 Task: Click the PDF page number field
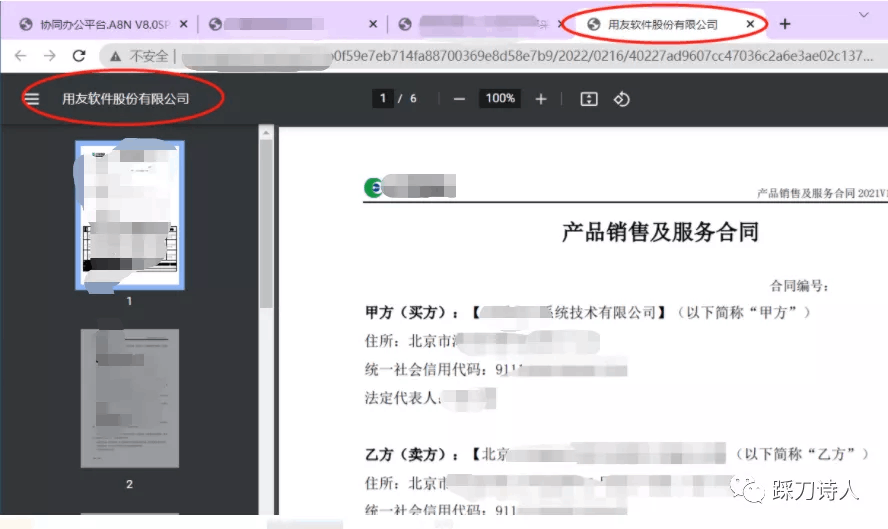pos(383,99)
